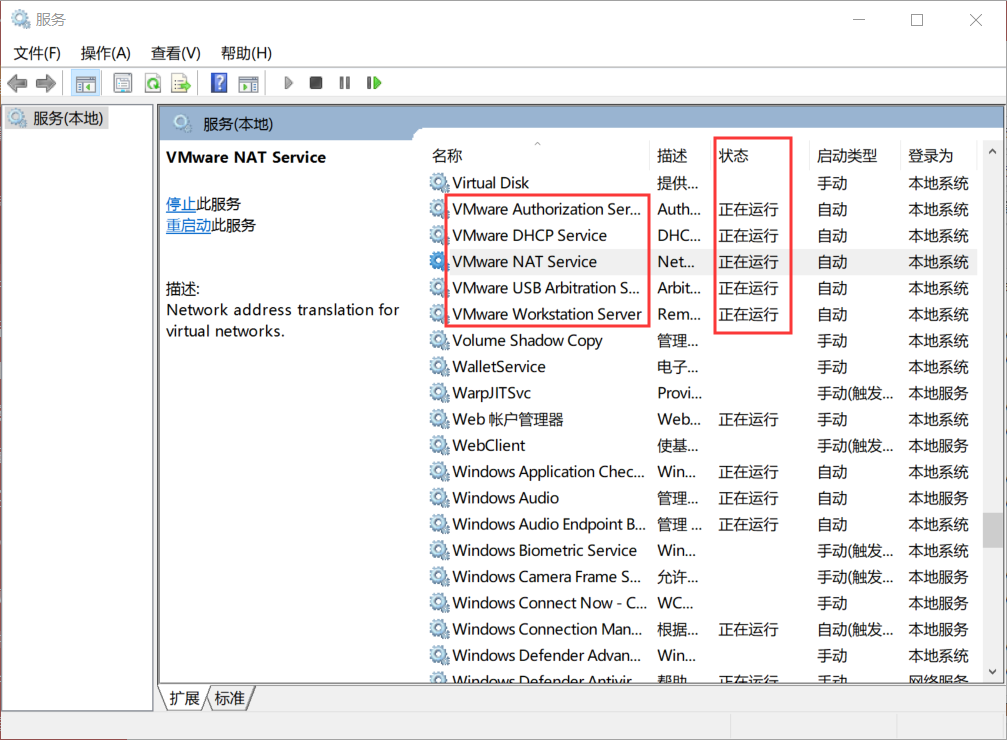
Task: Click the Stop Service square icon
Action: pos(315,83)
